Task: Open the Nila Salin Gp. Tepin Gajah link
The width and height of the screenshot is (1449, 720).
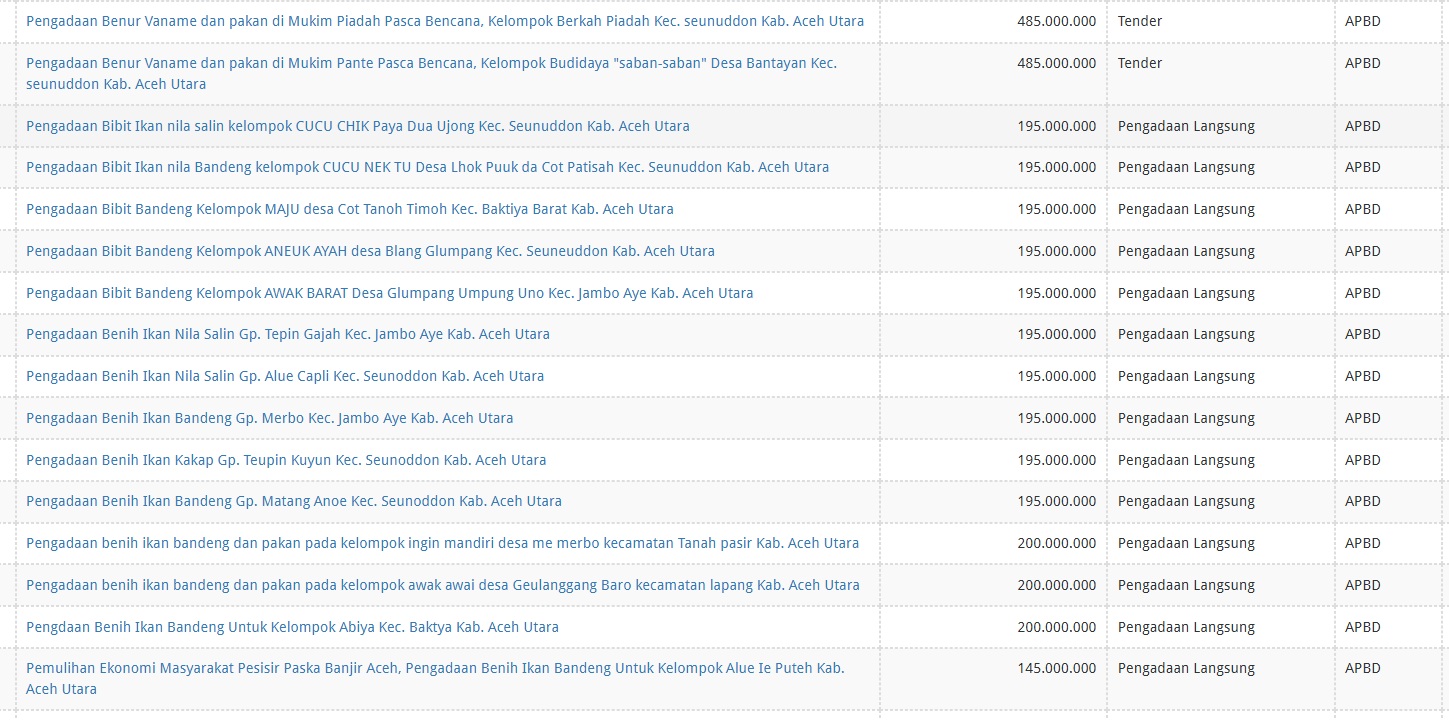Action: pyautogui.click(x=288, y=334)
